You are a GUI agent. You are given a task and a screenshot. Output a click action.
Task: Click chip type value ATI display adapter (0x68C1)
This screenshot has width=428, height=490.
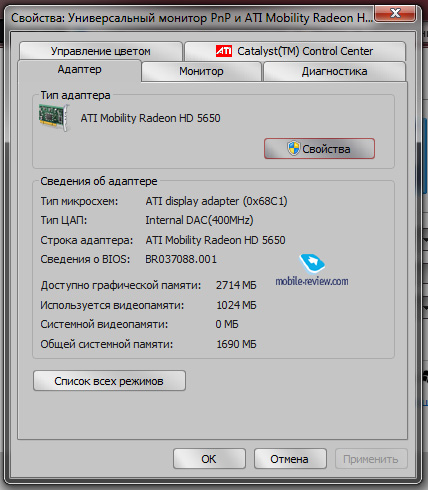216,201
